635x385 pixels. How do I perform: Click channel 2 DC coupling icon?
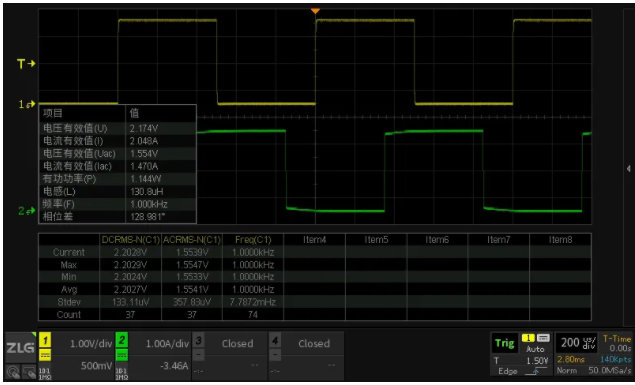point(121,355)
